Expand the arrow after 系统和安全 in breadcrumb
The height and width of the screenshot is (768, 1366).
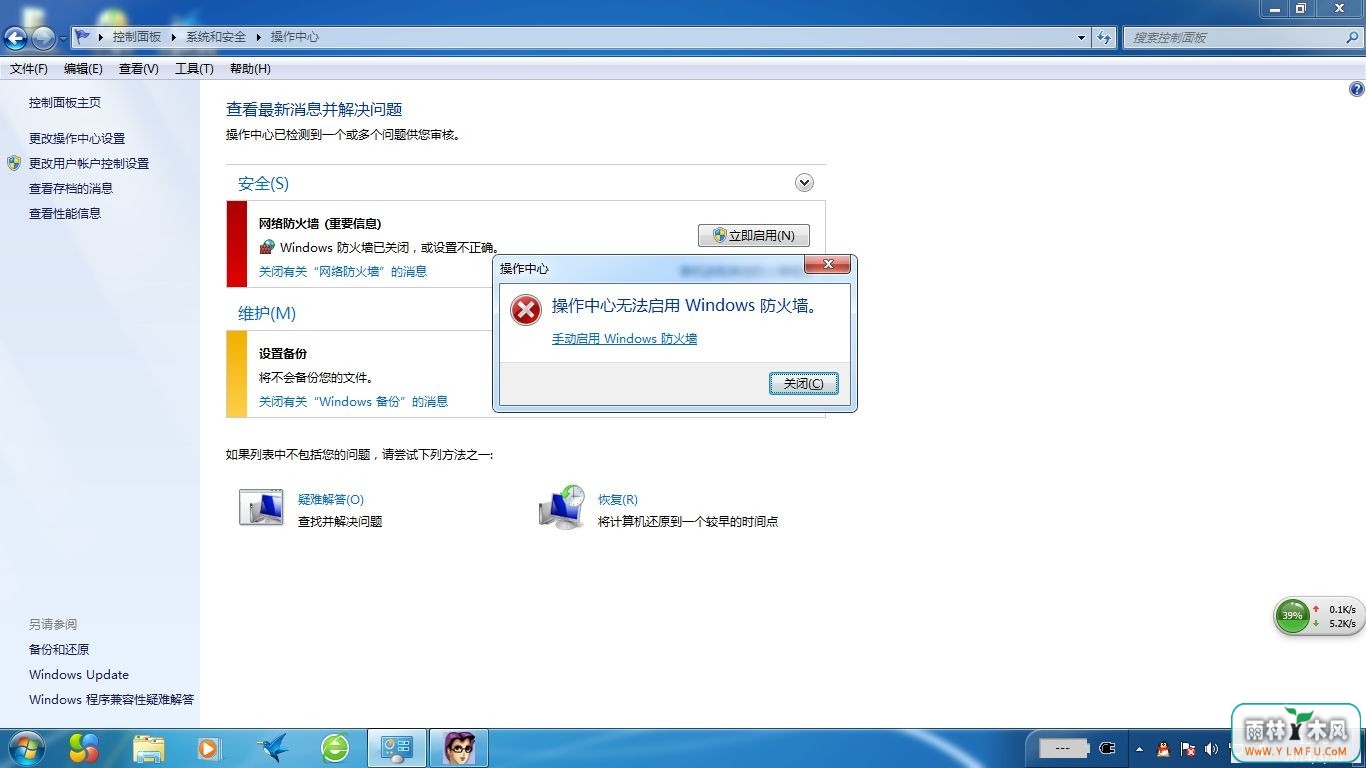pyautogui.click(x=258, y=37)
